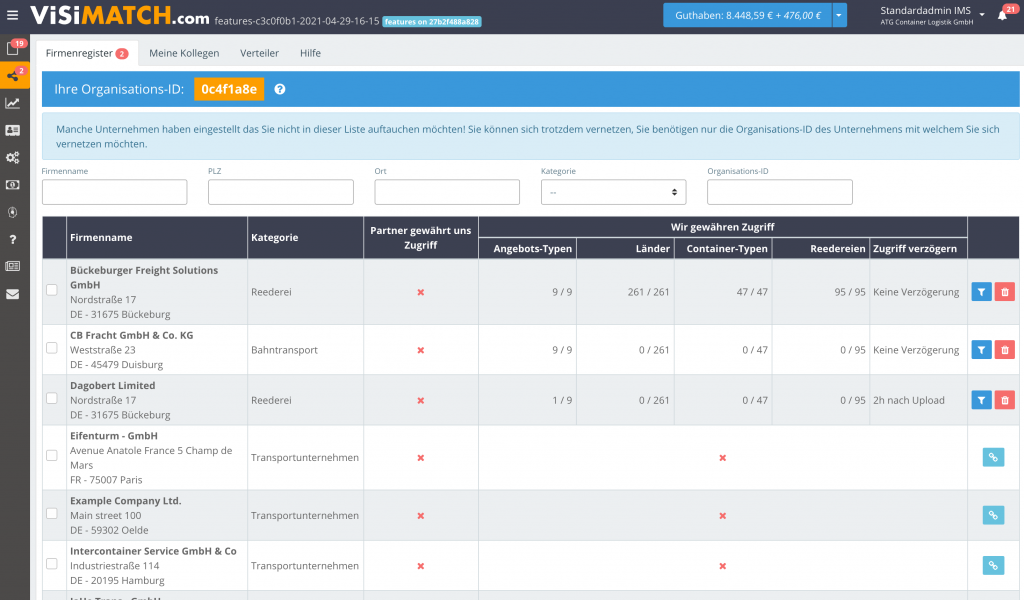1024x600 pixels.
Task: Filter access for CB Fracht GmbH
Action: point(981,350)
